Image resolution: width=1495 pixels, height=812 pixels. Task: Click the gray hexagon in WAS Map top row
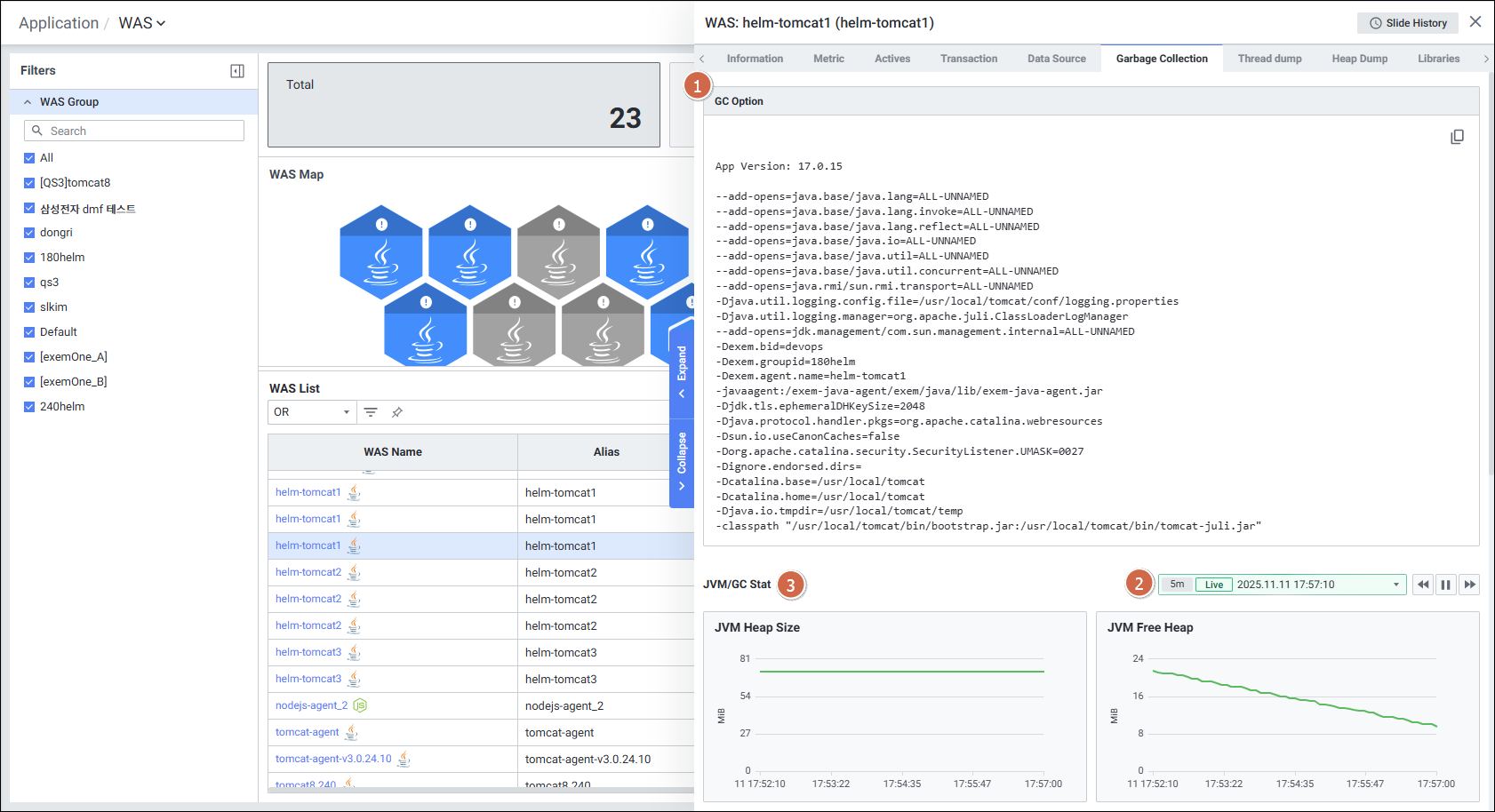(x=558, y=253)
